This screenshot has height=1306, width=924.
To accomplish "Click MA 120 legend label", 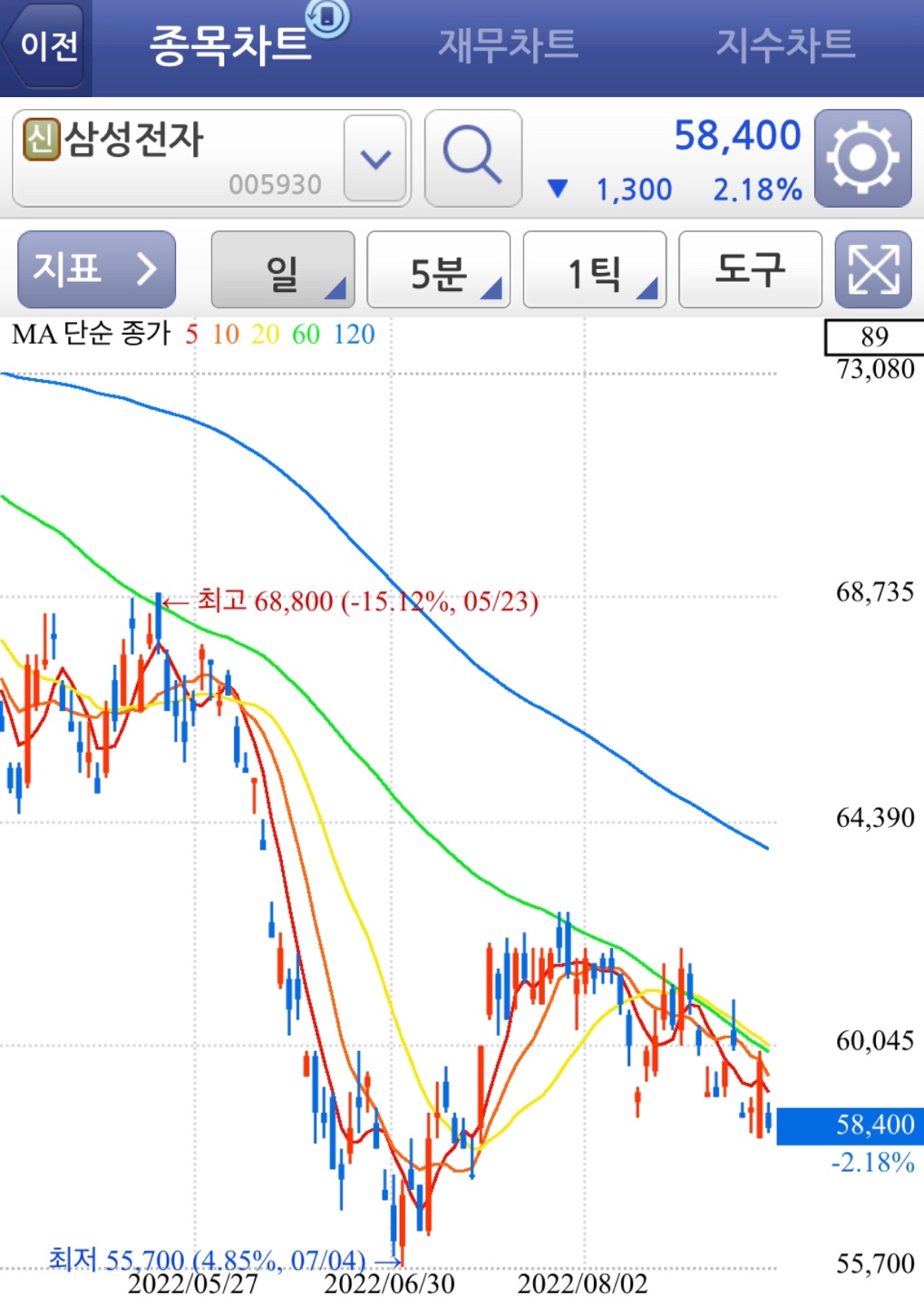I will [x=354, y=335].
